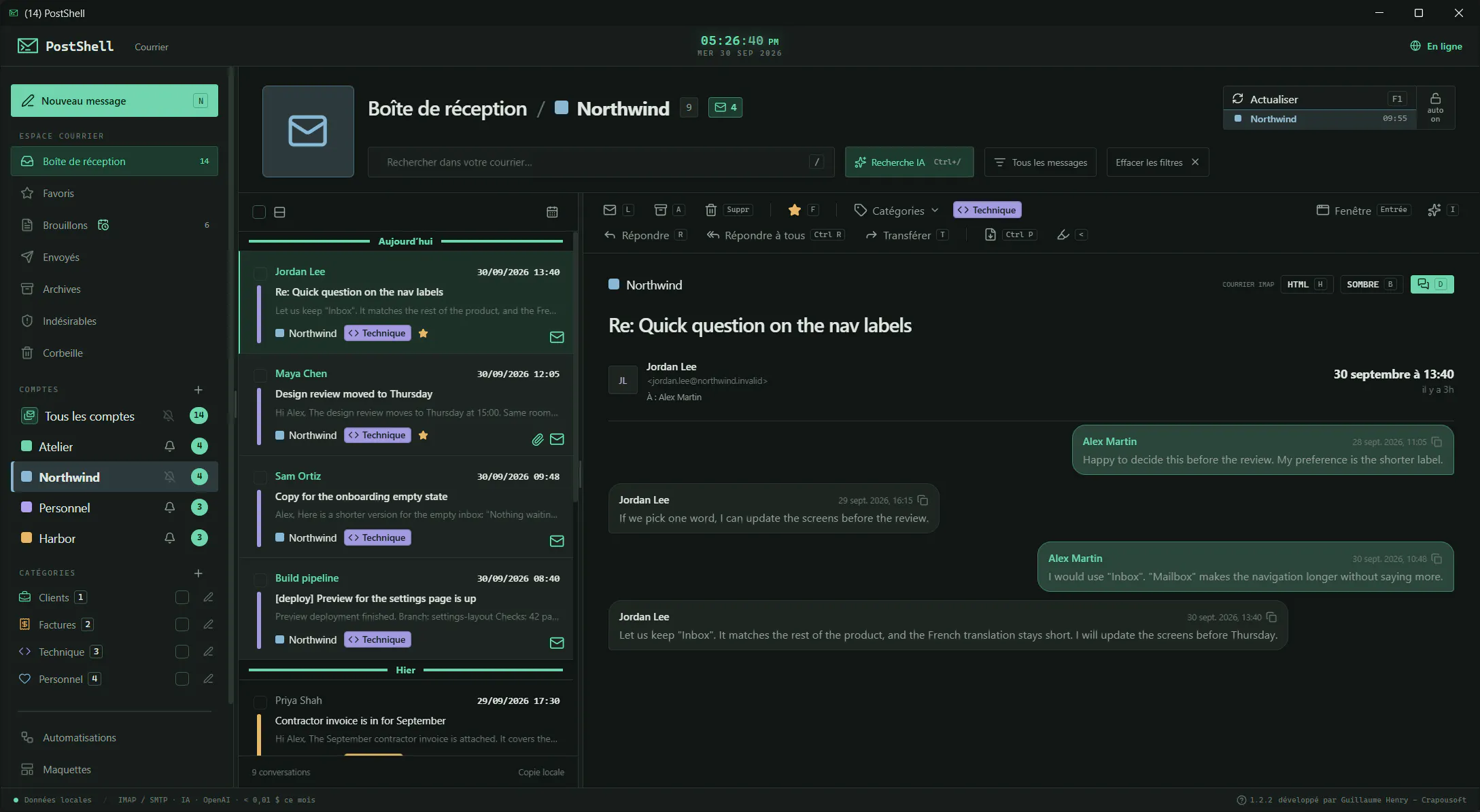Clear filters with Effacer les filtres
1480x812 pixels.
pos(1158,162)
